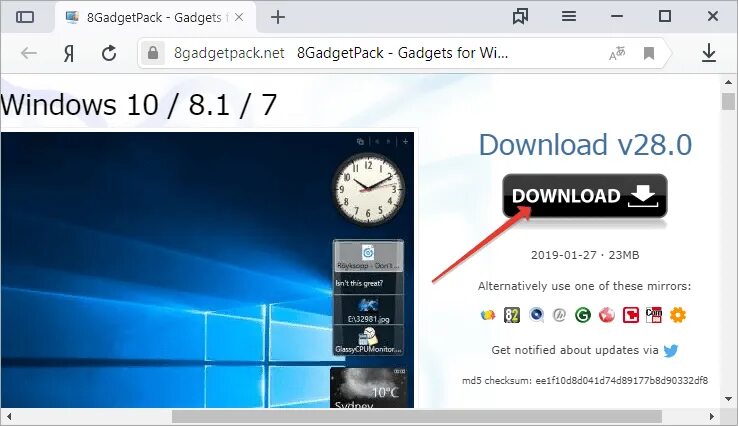Click the vertical scrollbar up arrow
Screen dimensions: 738x426
pos(728,82)
